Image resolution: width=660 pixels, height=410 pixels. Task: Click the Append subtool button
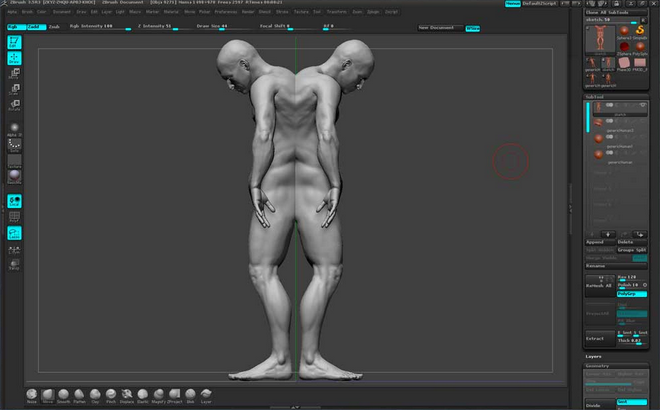(x=596, y=242)
